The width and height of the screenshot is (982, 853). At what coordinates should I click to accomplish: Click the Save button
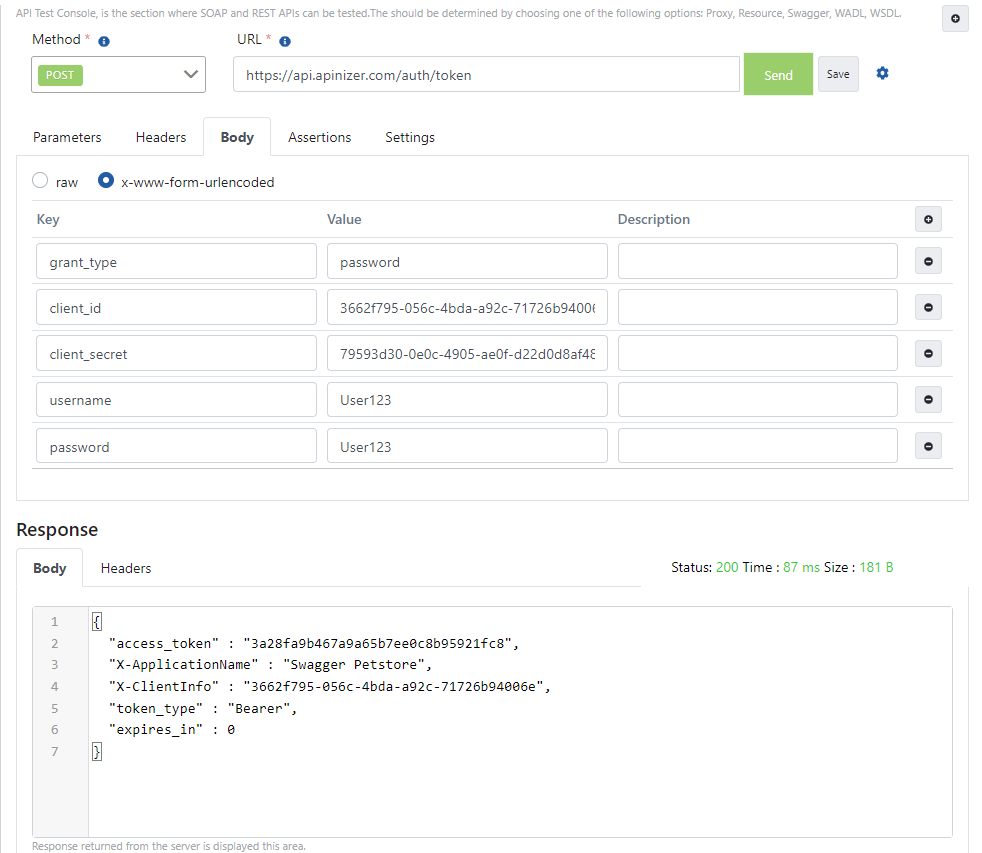pos(838,73)
